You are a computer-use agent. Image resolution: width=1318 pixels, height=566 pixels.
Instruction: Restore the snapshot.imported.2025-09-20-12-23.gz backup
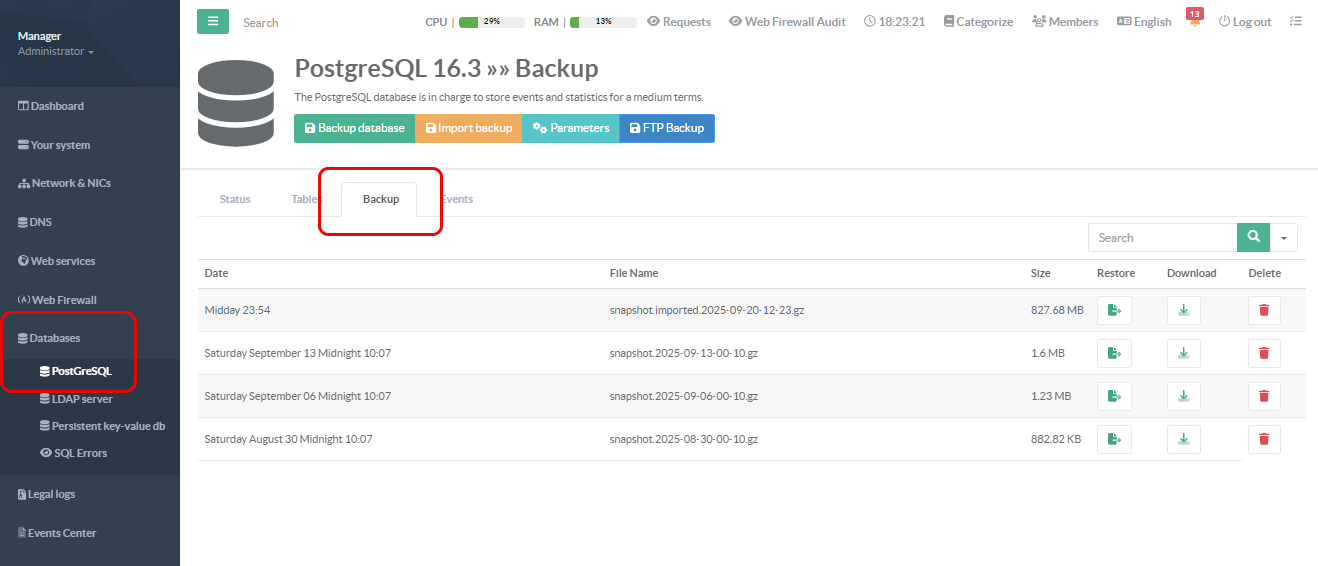(x=1114, y=311)
